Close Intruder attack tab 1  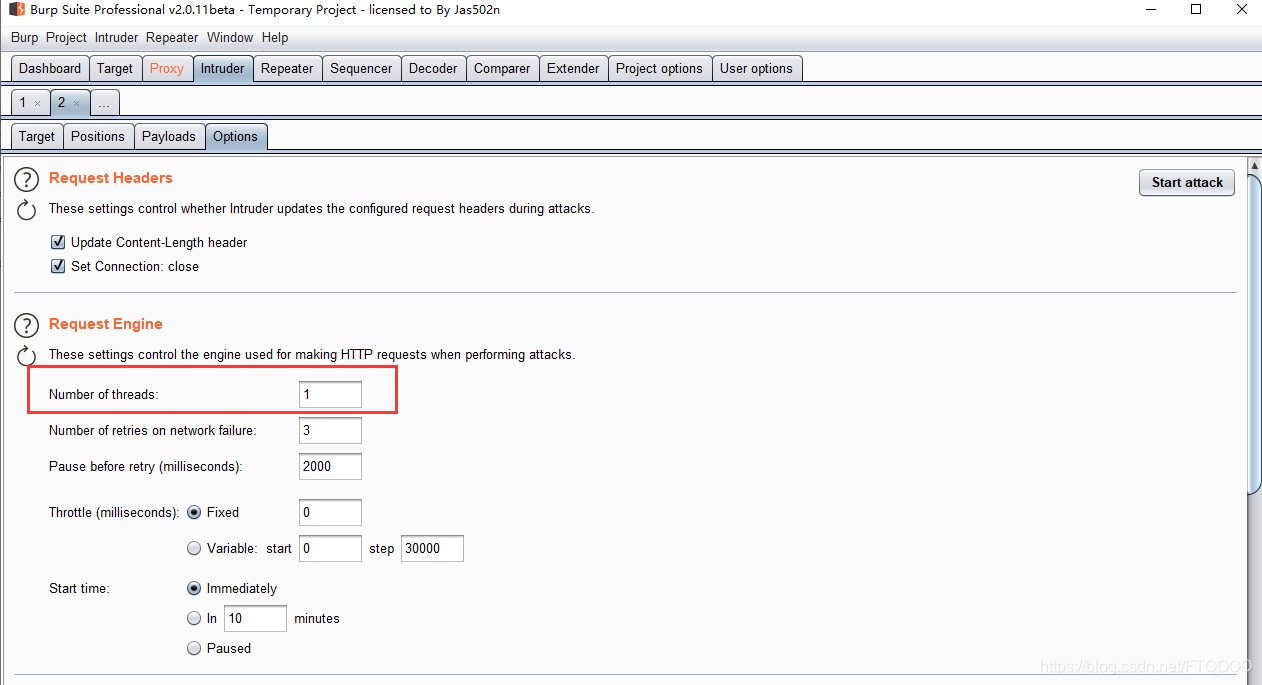pyautogui.click(x=37, y=103)
